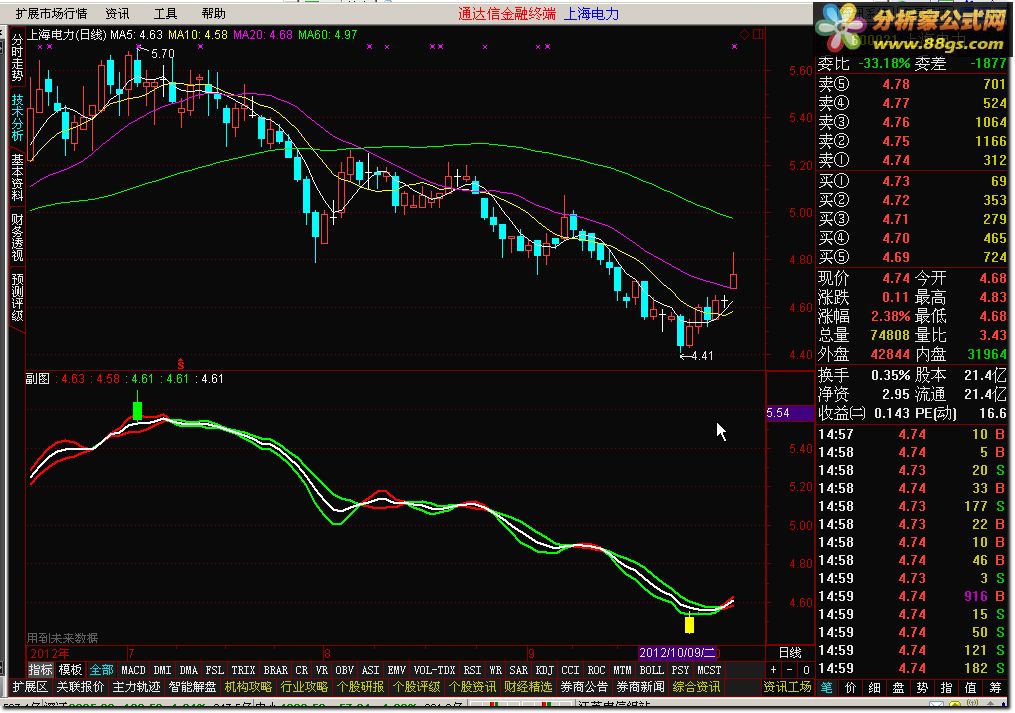The image size is (1015, 713).
Task: Click the 日线 period selector
Action: coord(790,653)
